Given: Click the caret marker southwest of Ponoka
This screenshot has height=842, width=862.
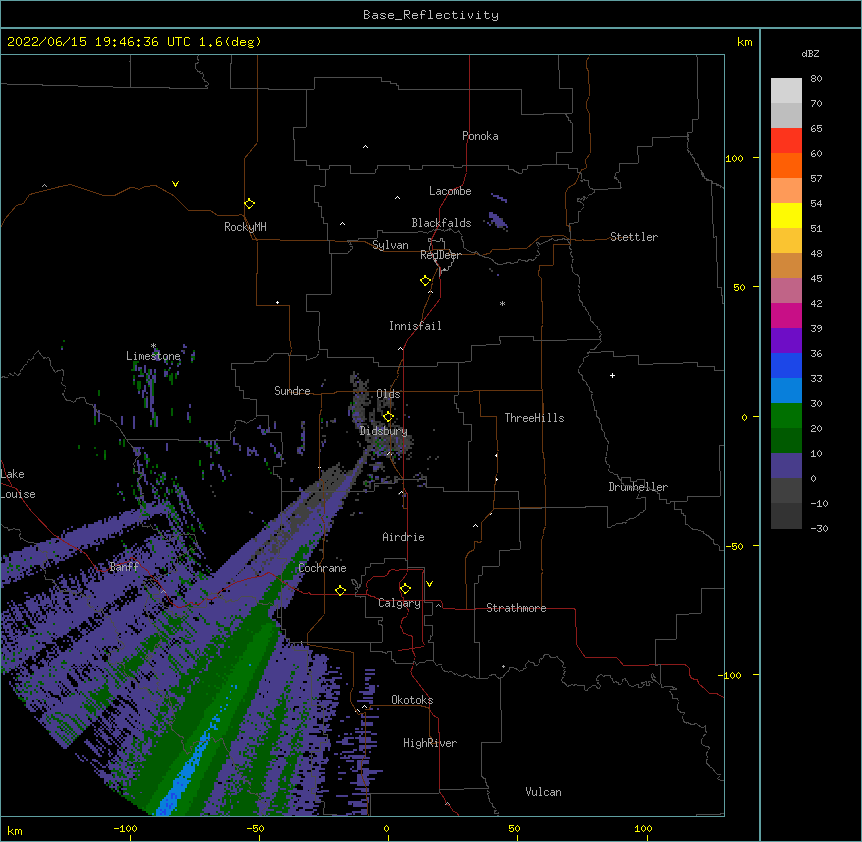Looking at the screenshot, I should [x=365, y=147].
